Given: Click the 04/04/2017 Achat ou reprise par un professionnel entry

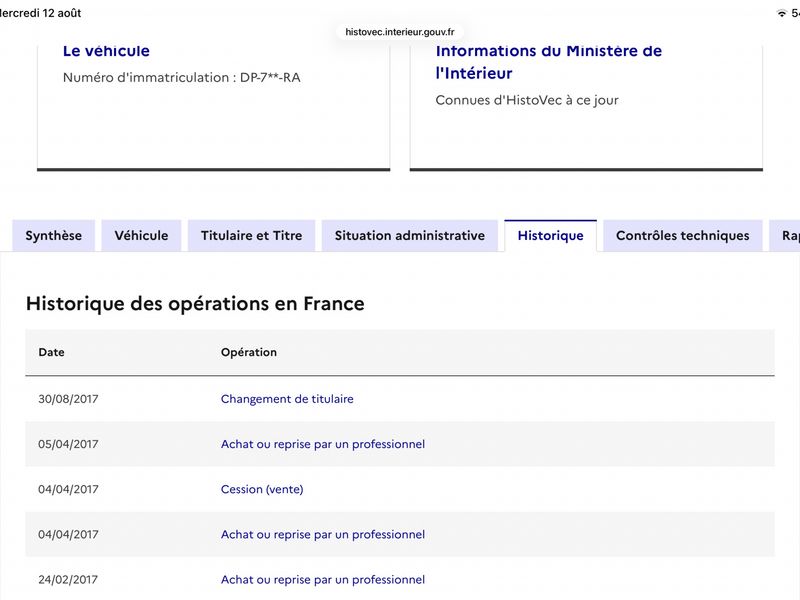Looking at the screenshot, I should [323, 534].
